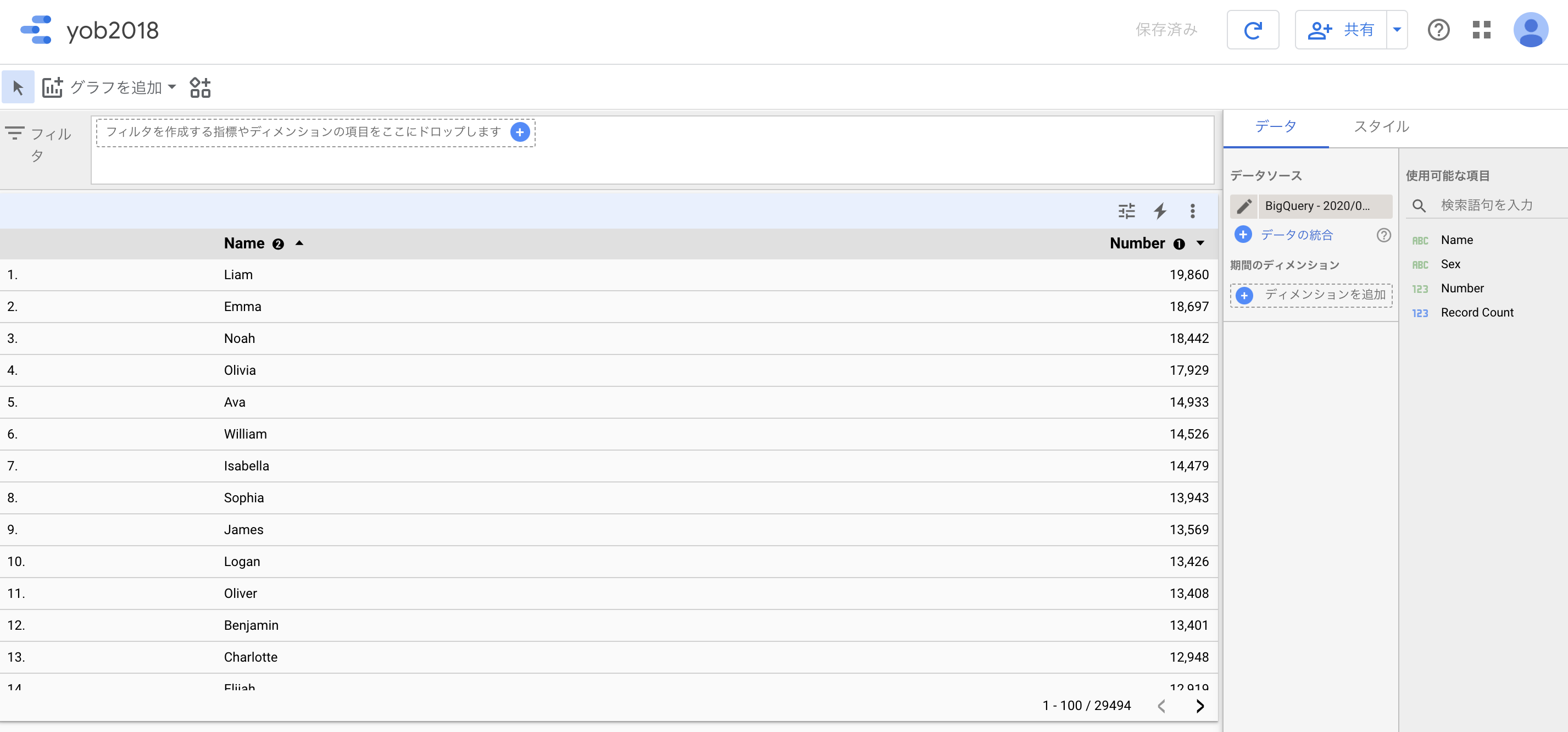Open the Google apps grid icon
Screen dimensions: 1568x732
pos(1481,30)
